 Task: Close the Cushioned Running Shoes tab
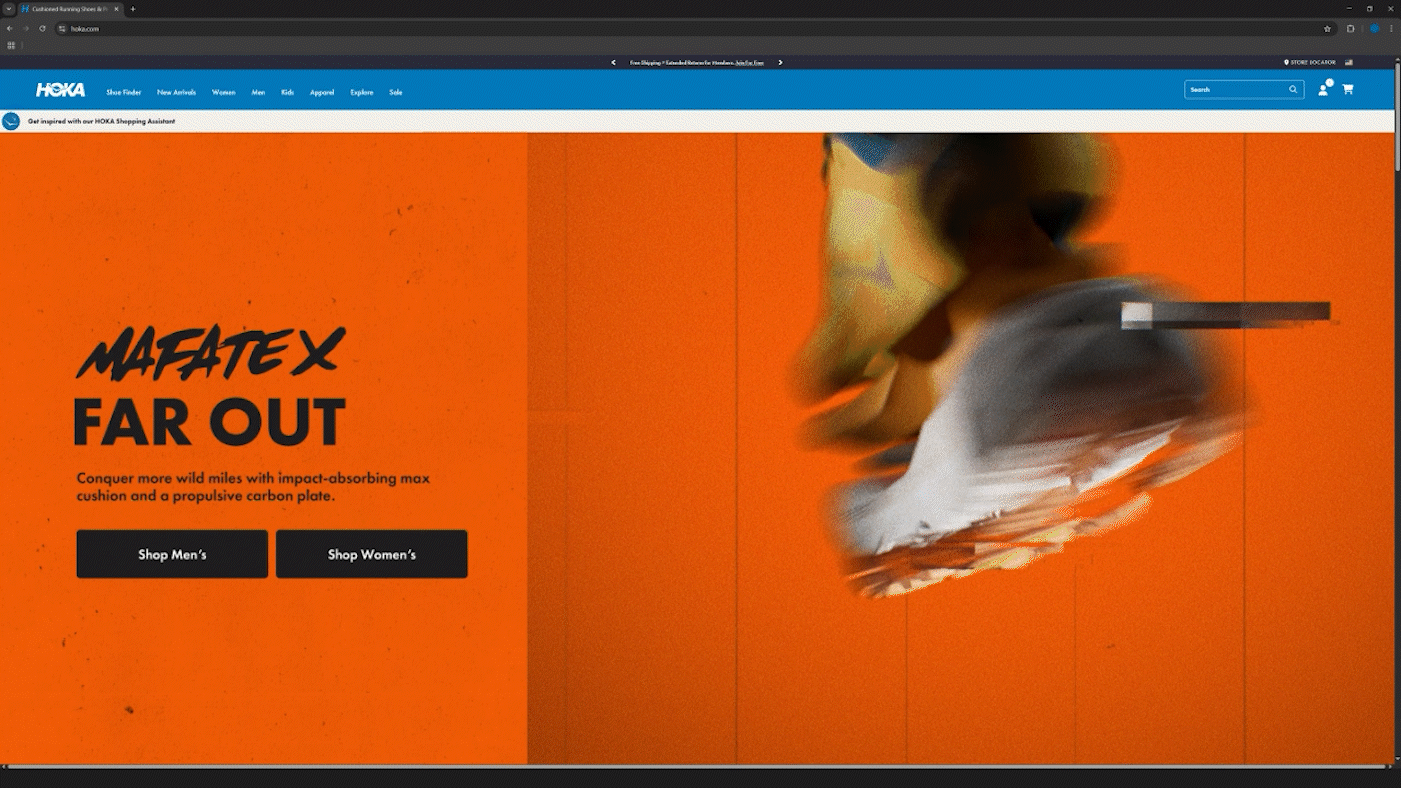(x=117, y=9)
